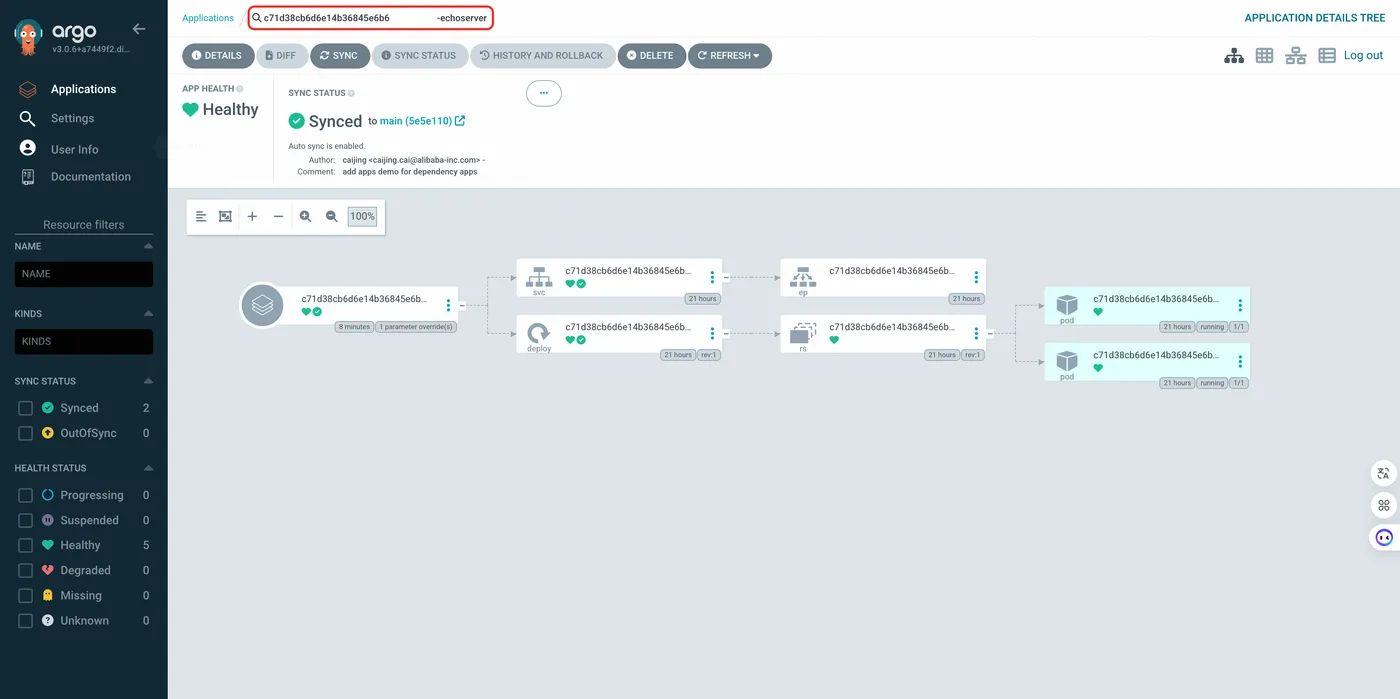Click the DETAILS button
Viewport: 1400px width, 699px height.
[x=217, y=56]
